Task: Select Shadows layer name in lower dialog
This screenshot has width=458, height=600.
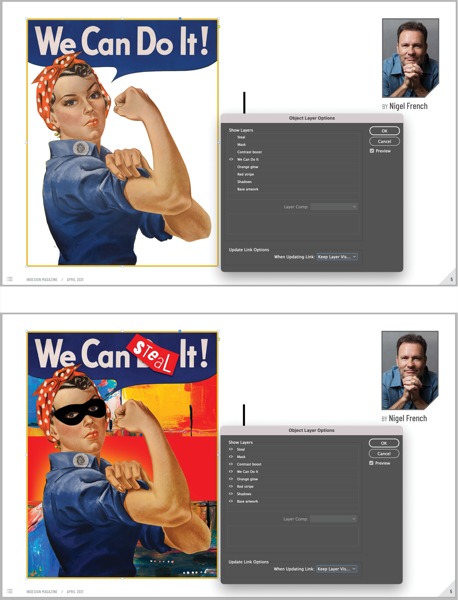Action: (244, 494)
